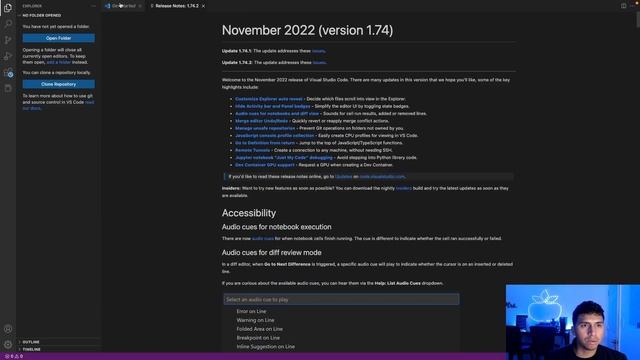Viewport: 640px width, 360px height.
Task: Click the split editor icon top right
Action: click(623, 6)
